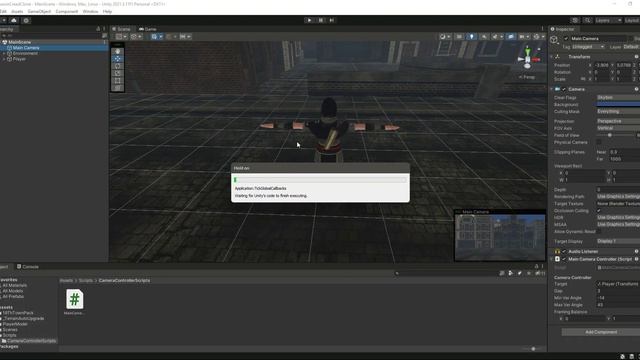The height and width of the screenshot is (360, 640).
Task: Select the combined Transform tool
Action: (118, 88)
